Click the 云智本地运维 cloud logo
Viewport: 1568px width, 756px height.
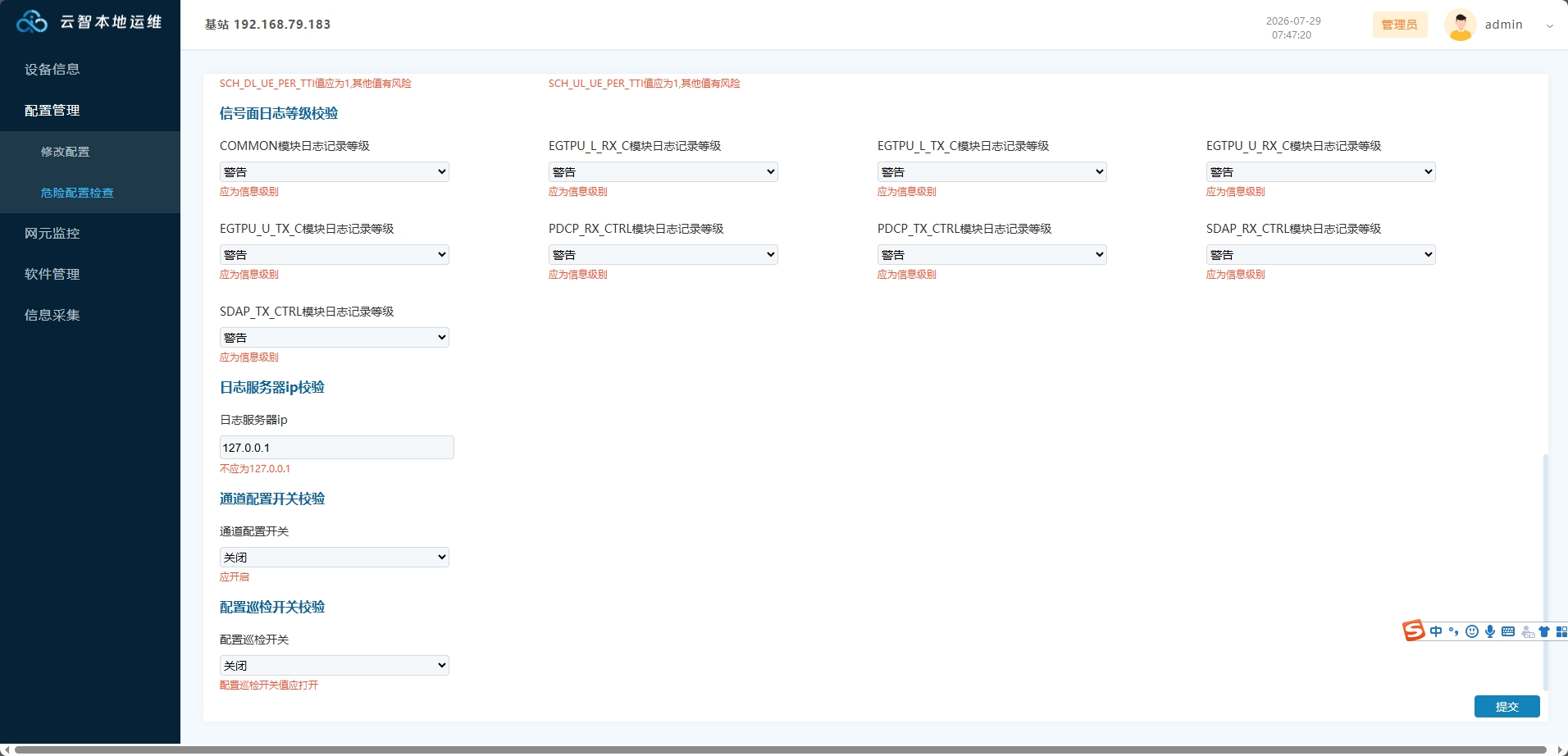[32, 22]
